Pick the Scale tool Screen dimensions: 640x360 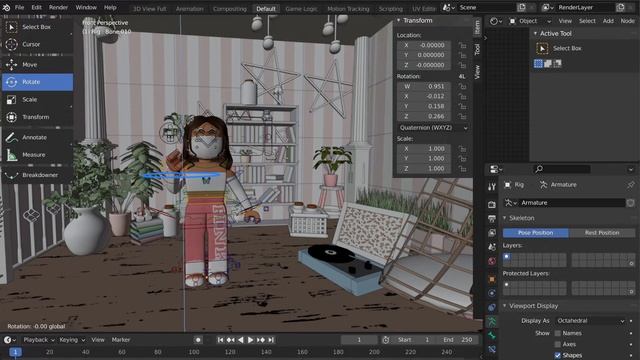tap(38, 100)
